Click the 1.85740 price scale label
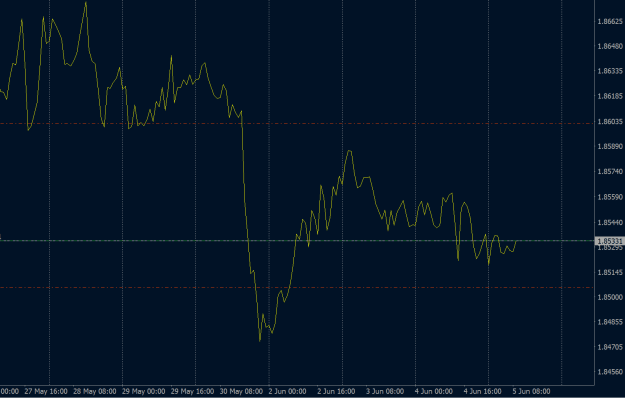 coord(610,172)
